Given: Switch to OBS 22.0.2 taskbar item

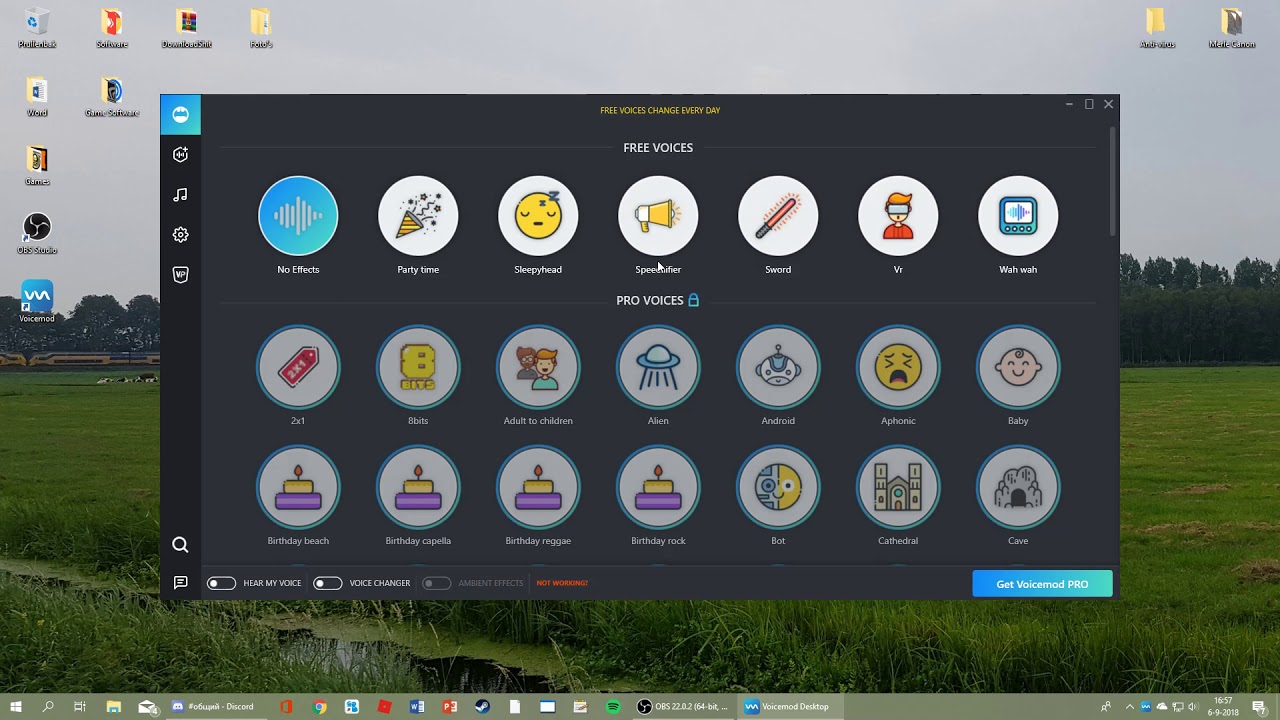Looking at the screenshot, I should coord(683,707).
